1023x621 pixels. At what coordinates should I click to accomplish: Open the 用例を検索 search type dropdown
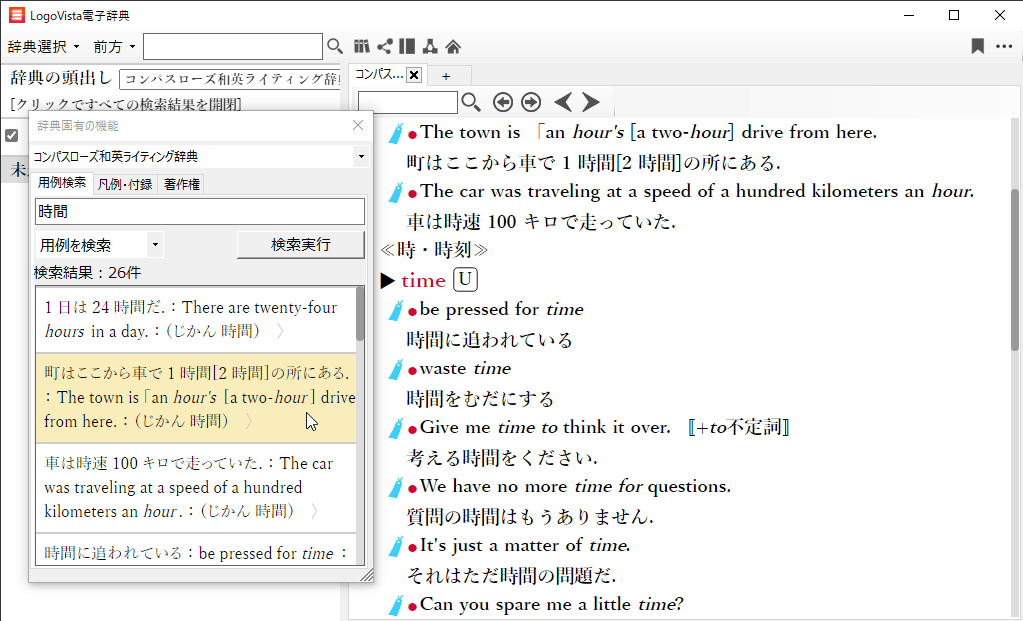(x=155, y=245)
